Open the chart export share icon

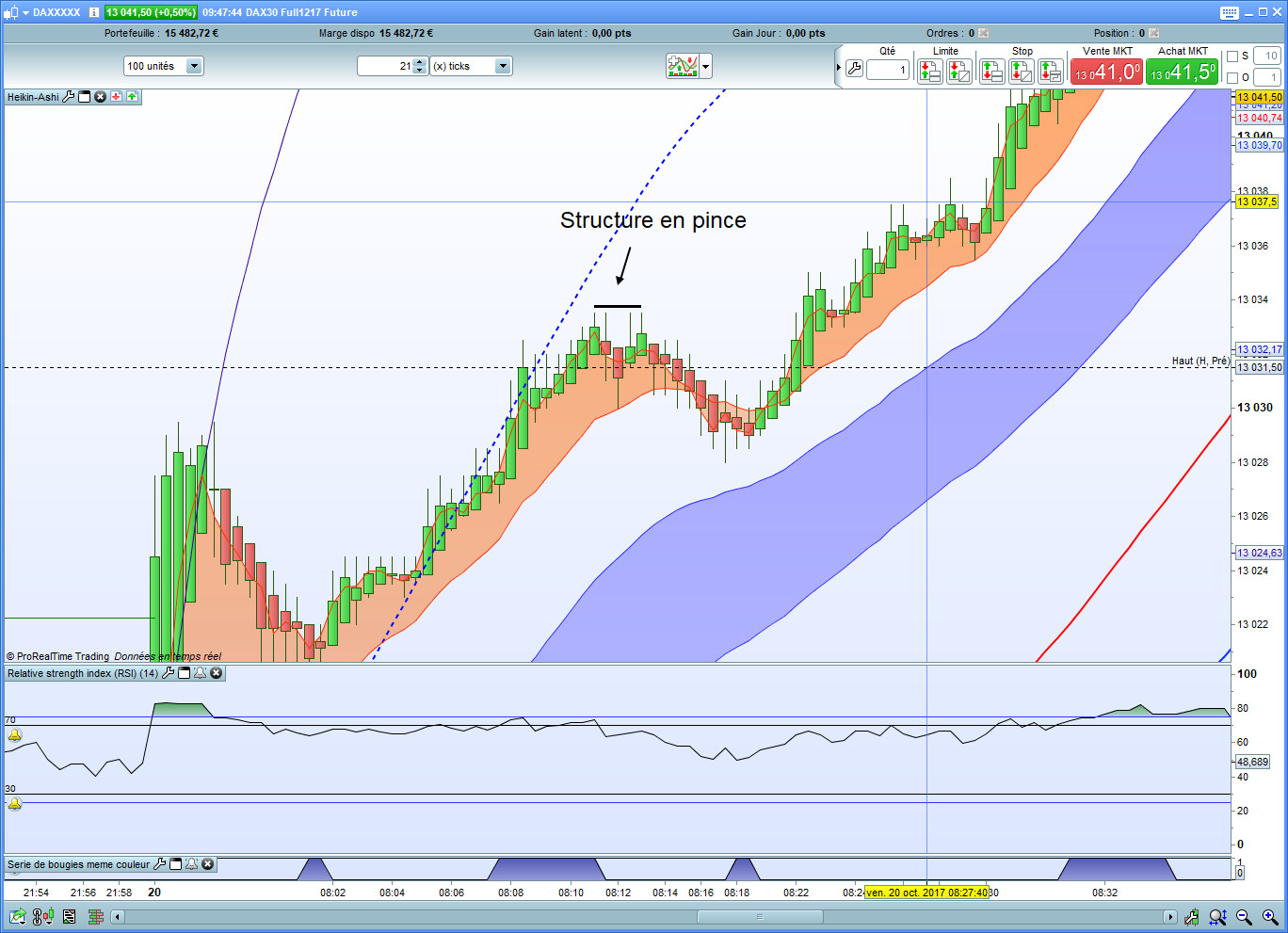(x=17, y=916)
